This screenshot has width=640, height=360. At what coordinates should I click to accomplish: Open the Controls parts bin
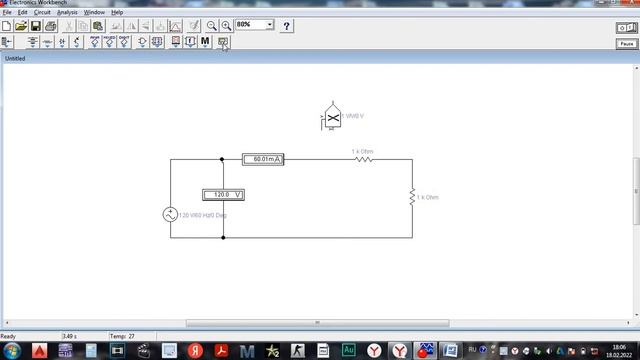190,42
